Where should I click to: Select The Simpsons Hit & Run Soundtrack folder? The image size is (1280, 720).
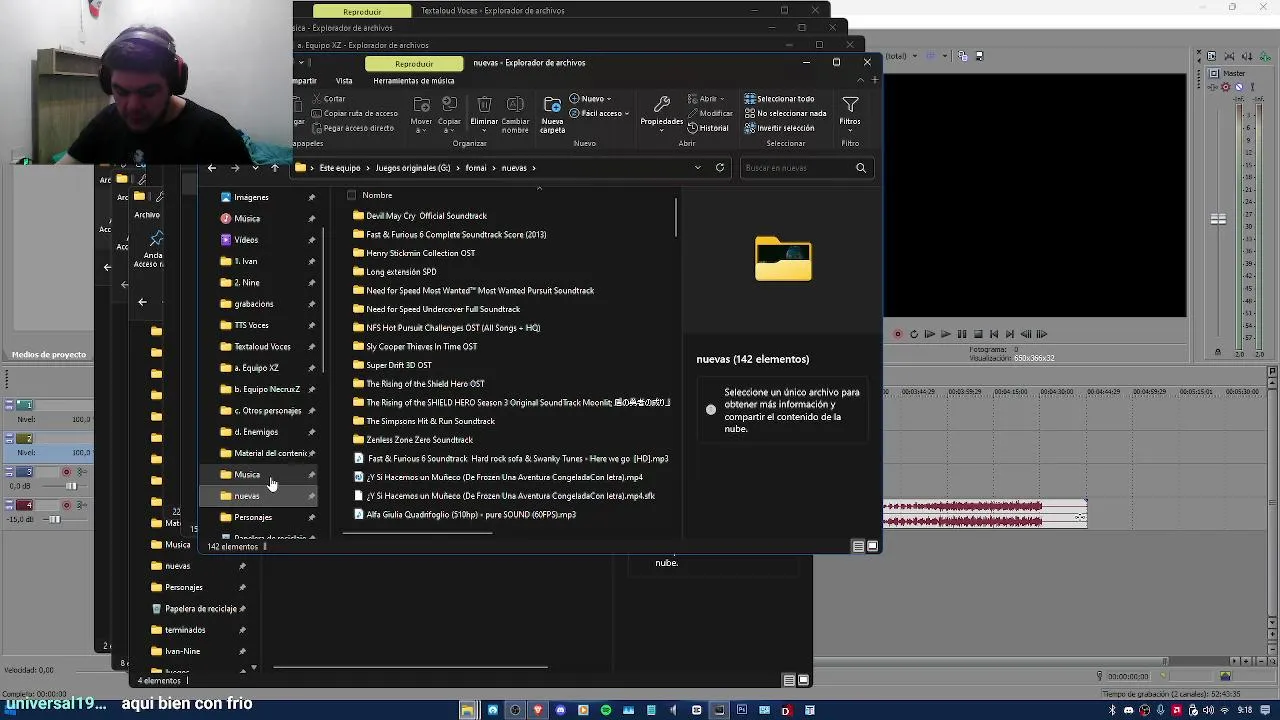click(430, 421)
